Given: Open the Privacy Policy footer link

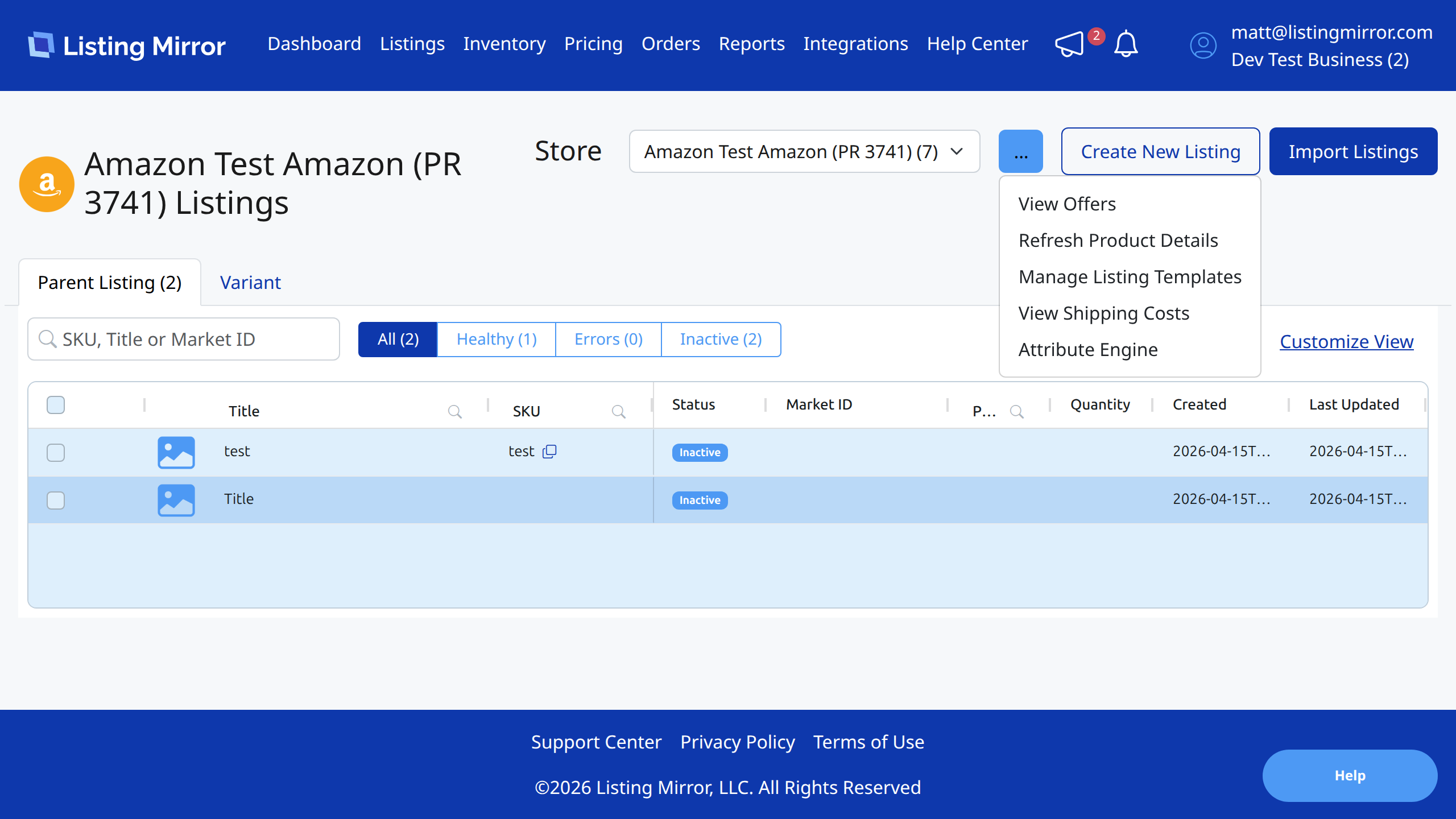Looking at the screenshot, I should tap(738, 742).
